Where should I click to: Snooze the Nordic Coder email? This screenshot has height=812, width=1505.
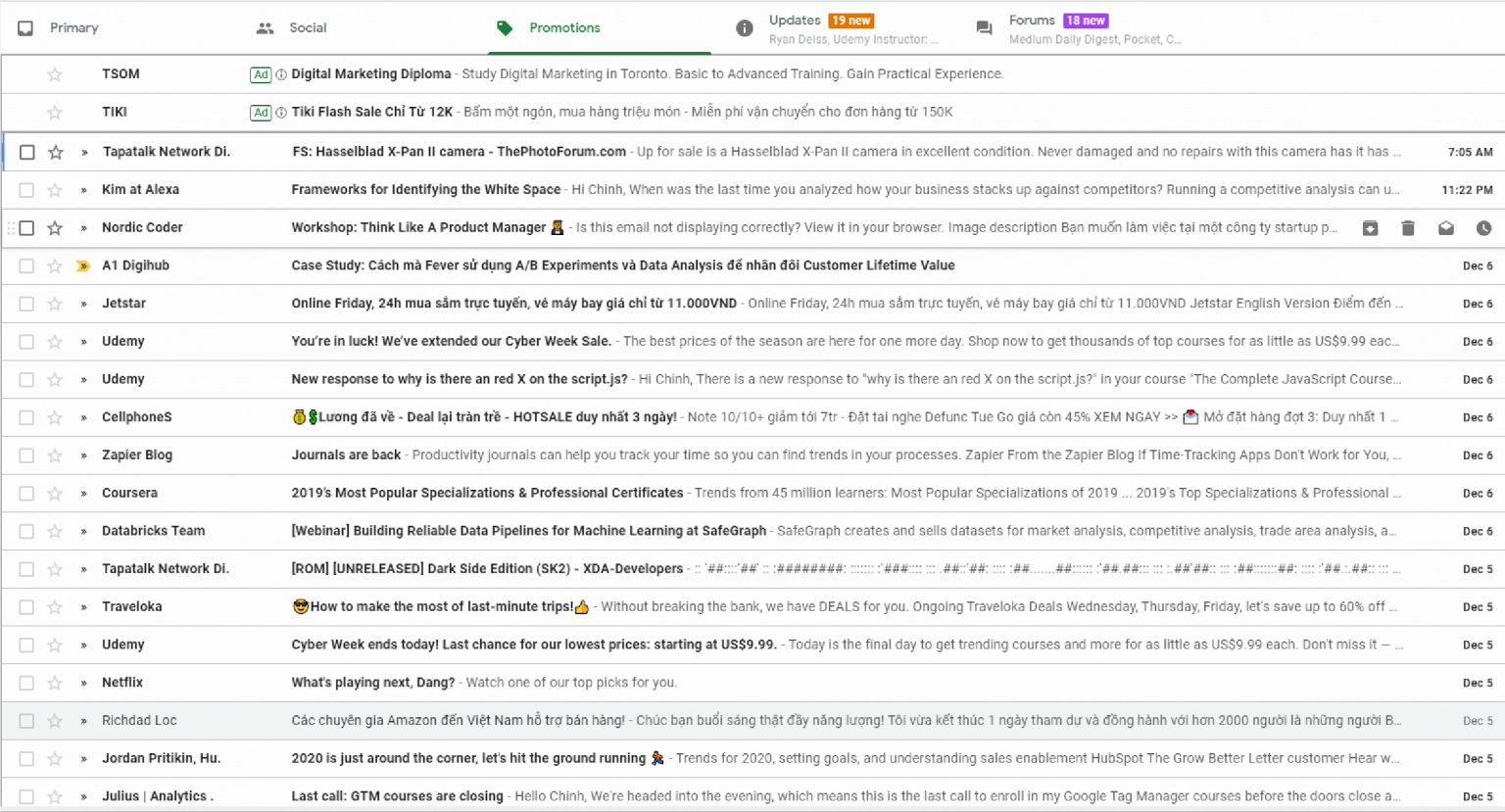point(1483,228)
